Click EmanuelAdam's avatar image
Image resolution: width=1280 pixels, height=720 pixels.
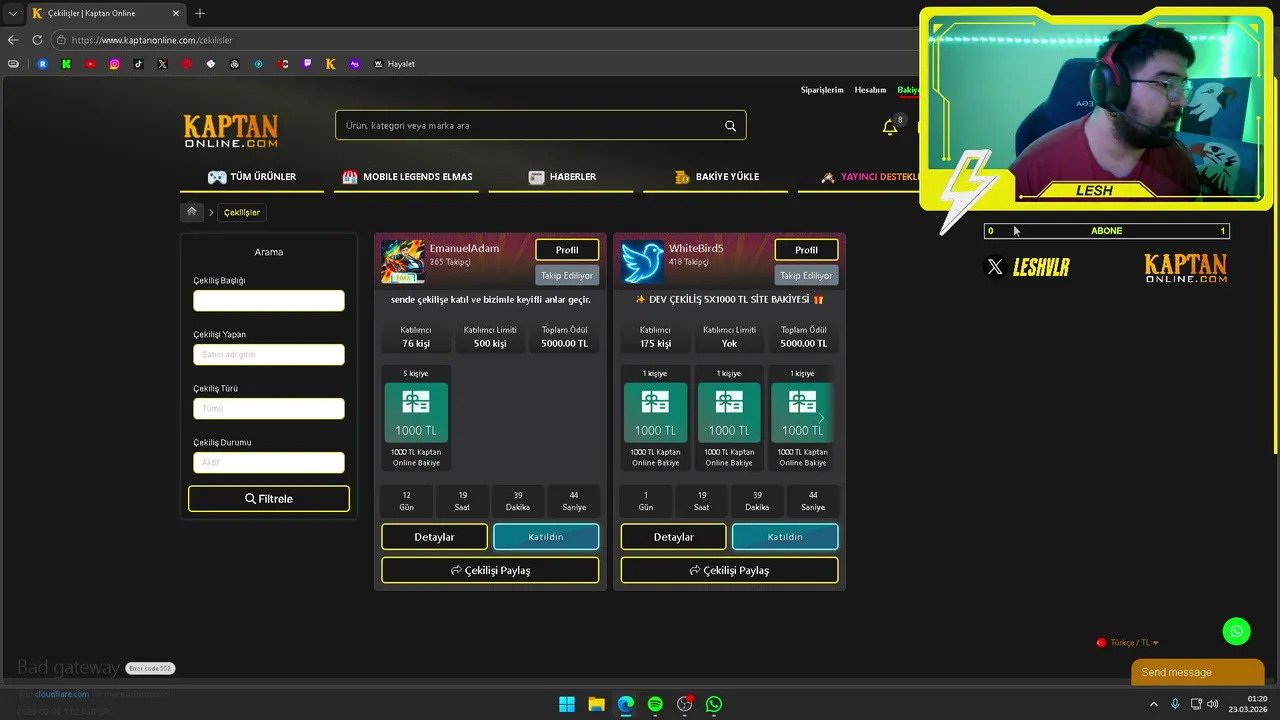click(402, 261)
